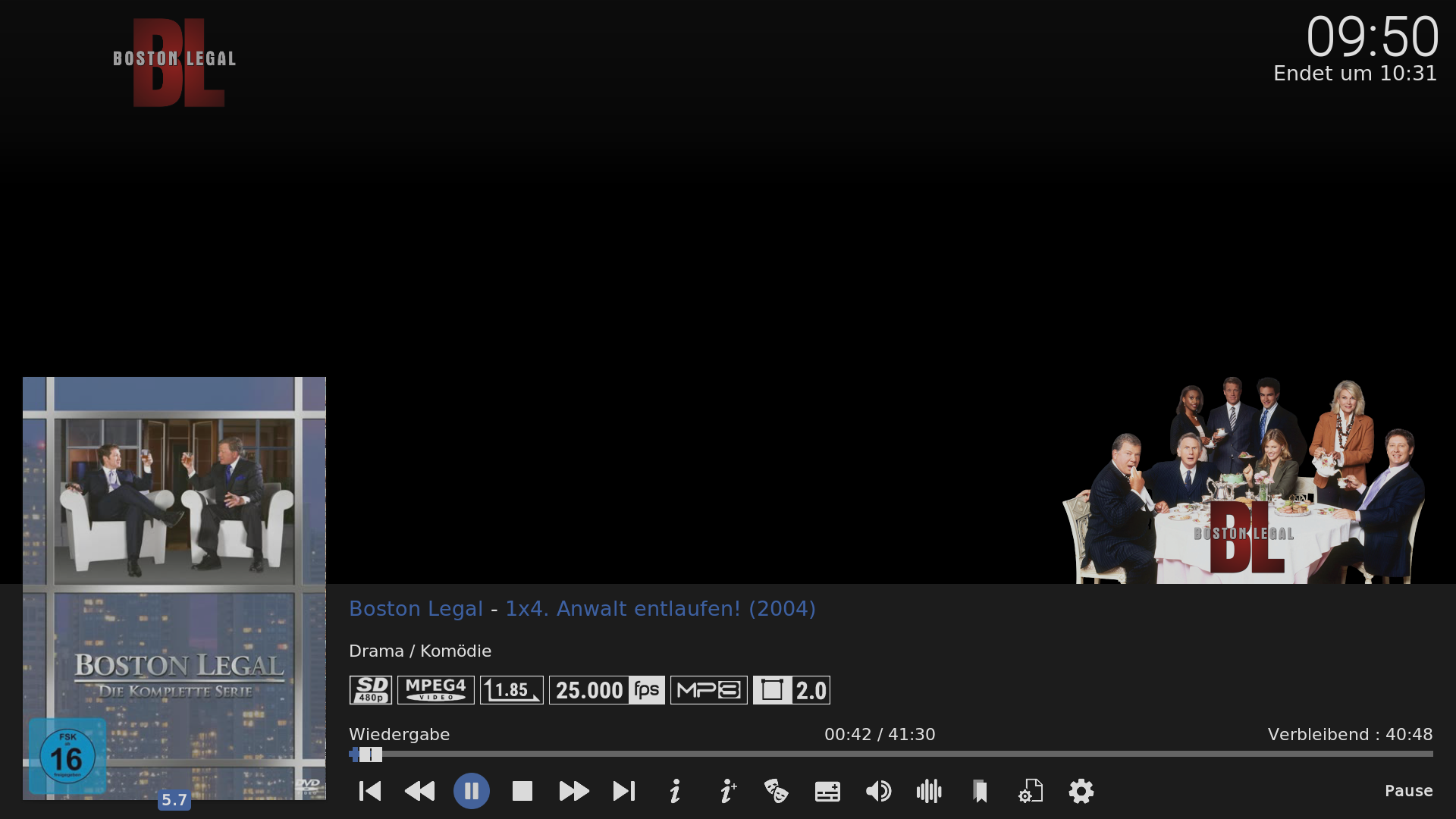The image size is (1456, 819).
Task: Open the video info dialog
Action: point(675,791)
